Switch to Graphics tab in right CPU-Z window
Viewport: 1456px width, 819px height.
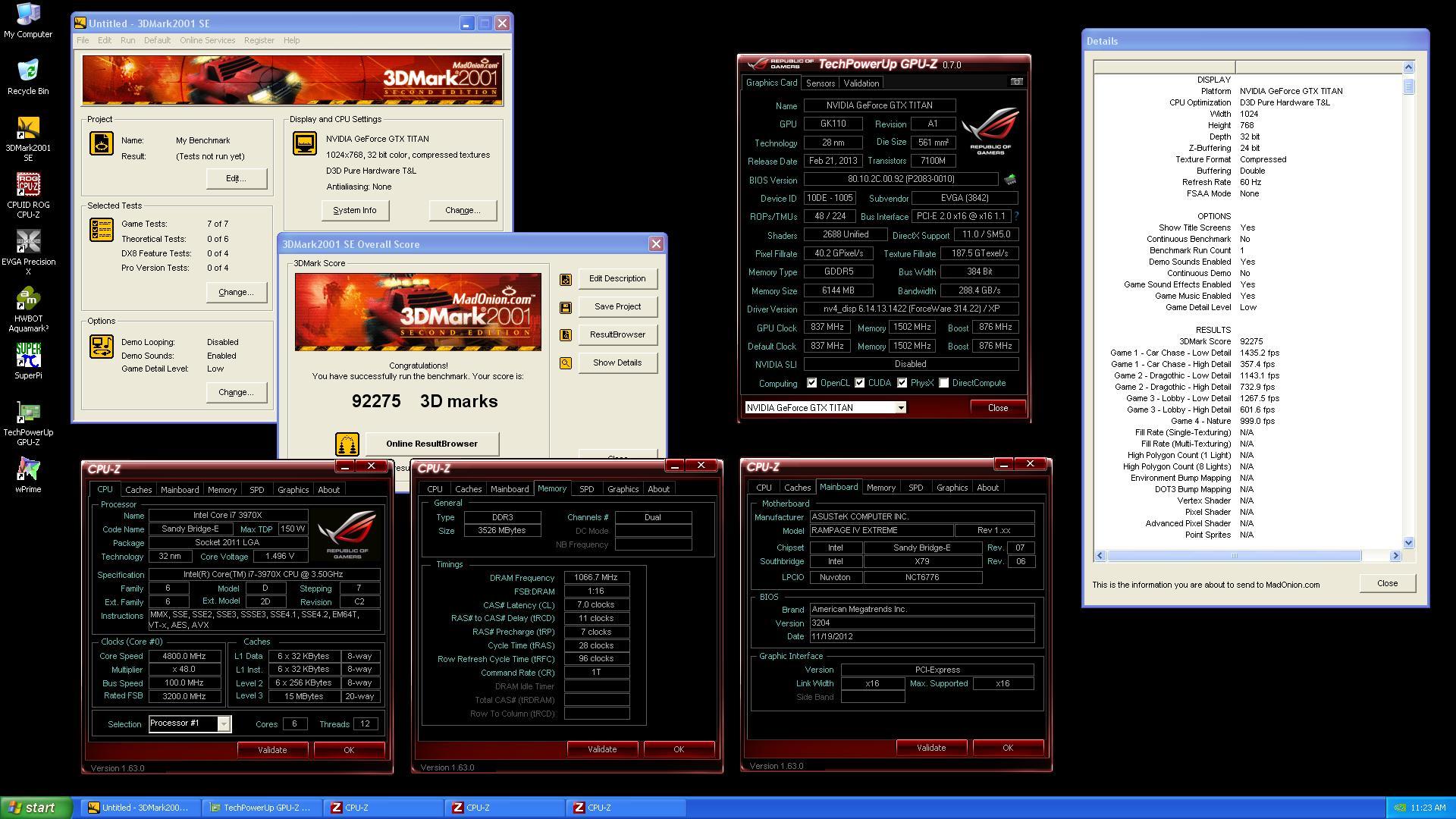(x=952, y=488)
